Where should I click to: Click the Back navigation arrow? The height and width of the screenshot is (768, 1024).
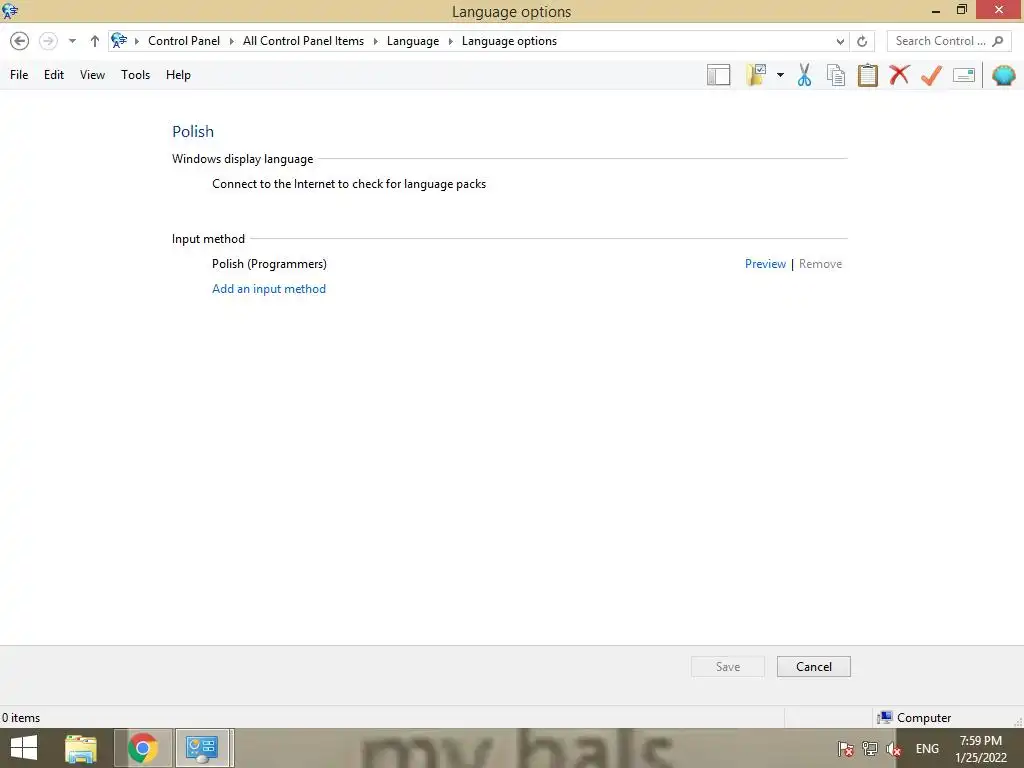coord(20,40)
